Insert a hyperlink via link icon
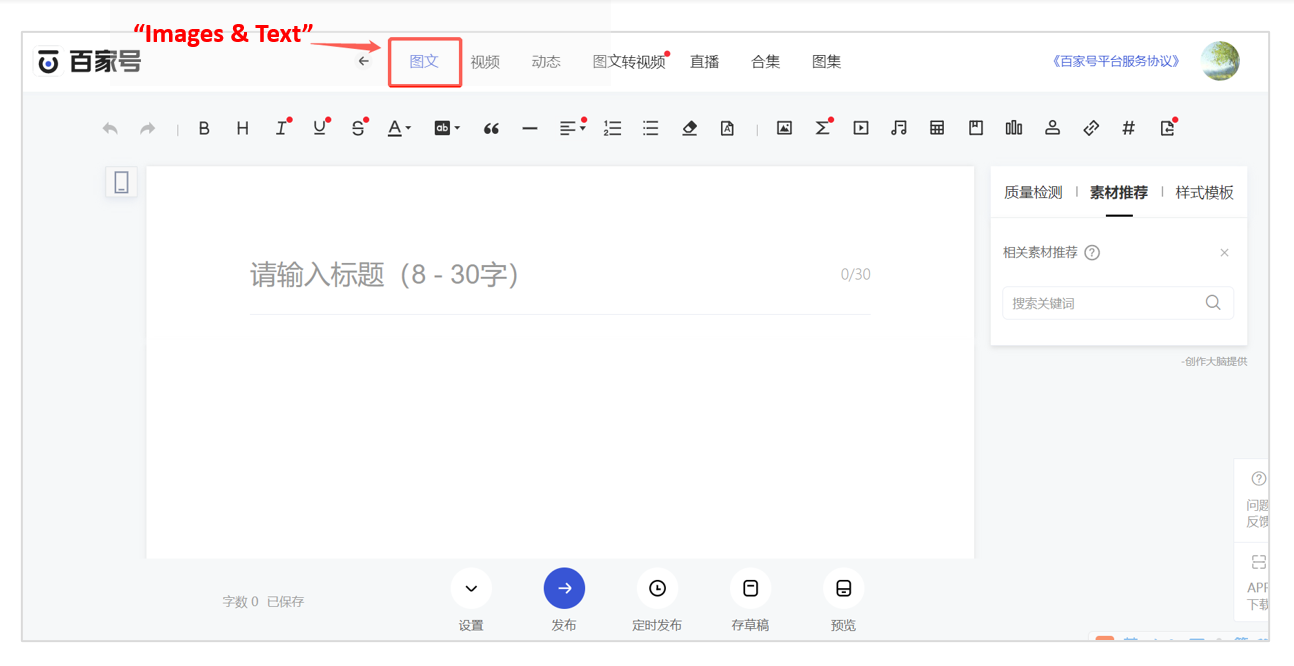Viewport: 1294px width, 666px height. coord(1091,128)
